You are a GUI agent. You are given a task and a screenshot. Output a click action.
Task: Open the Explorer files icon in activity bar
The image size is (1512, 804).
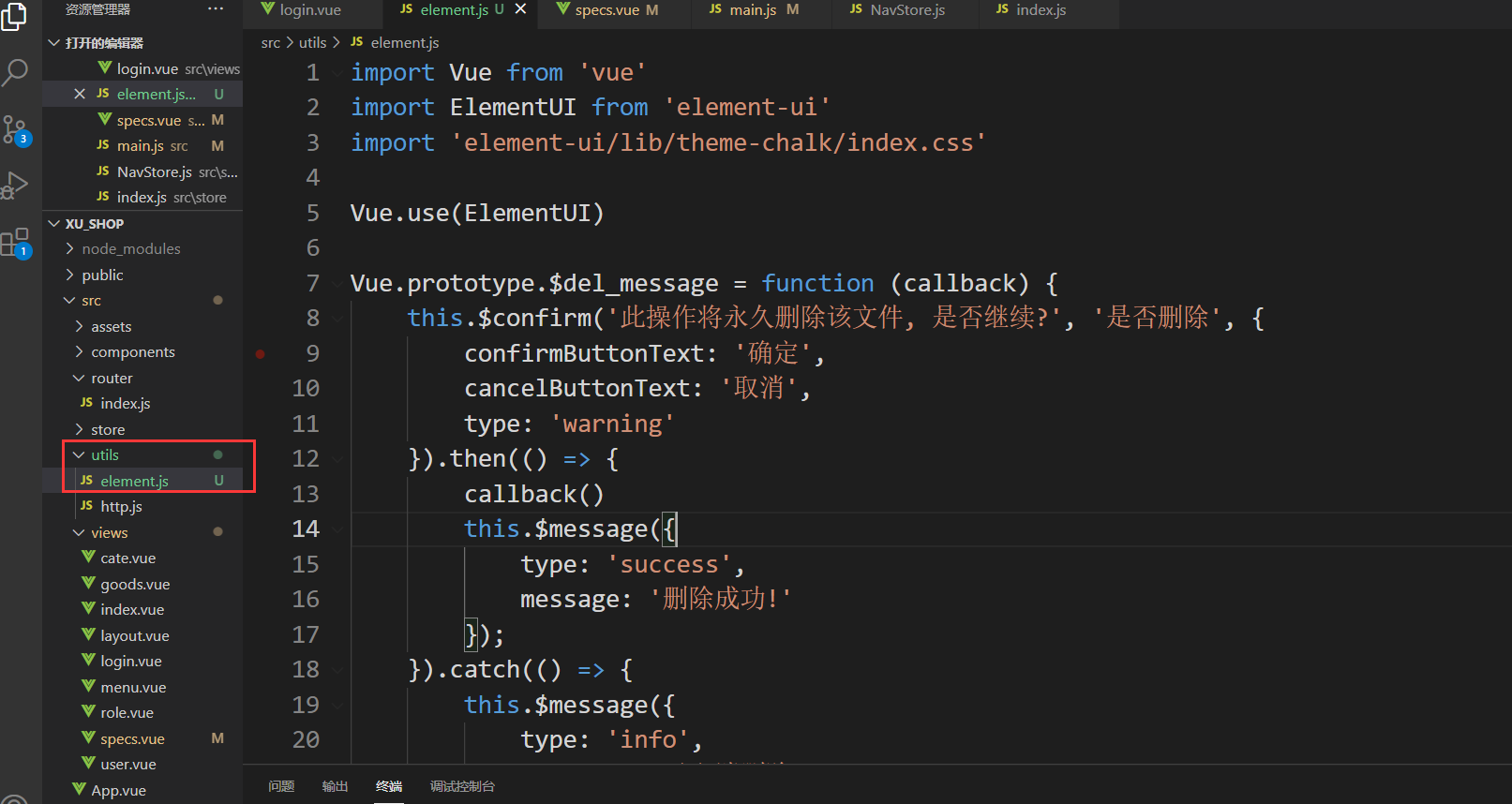(x=15, y=16)
